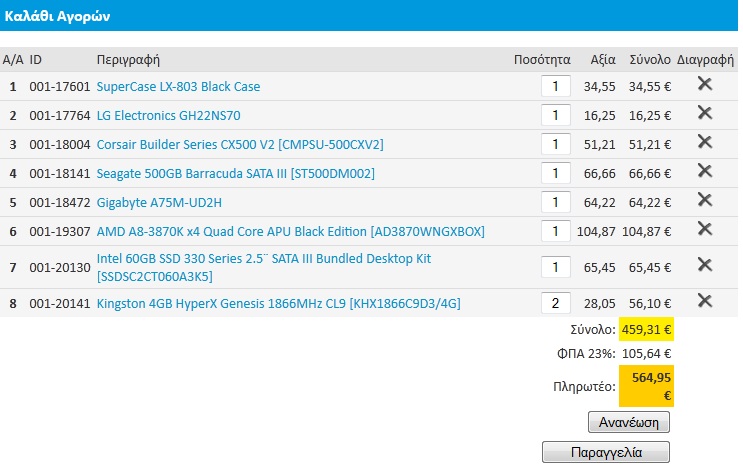View the Gigabyte A75M-UD2H product
Screen dimensions: 743x475
[159, 203]
